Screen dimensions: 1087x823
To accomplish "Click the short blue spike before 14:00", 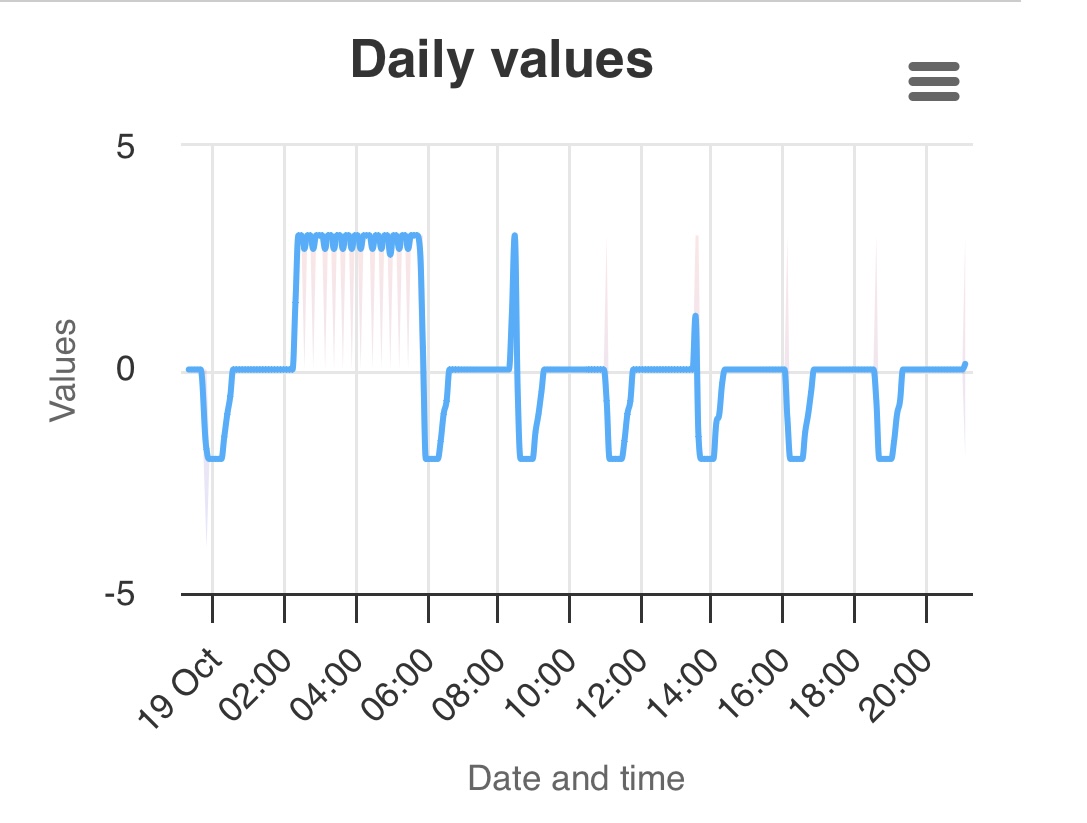I will 695,330.
